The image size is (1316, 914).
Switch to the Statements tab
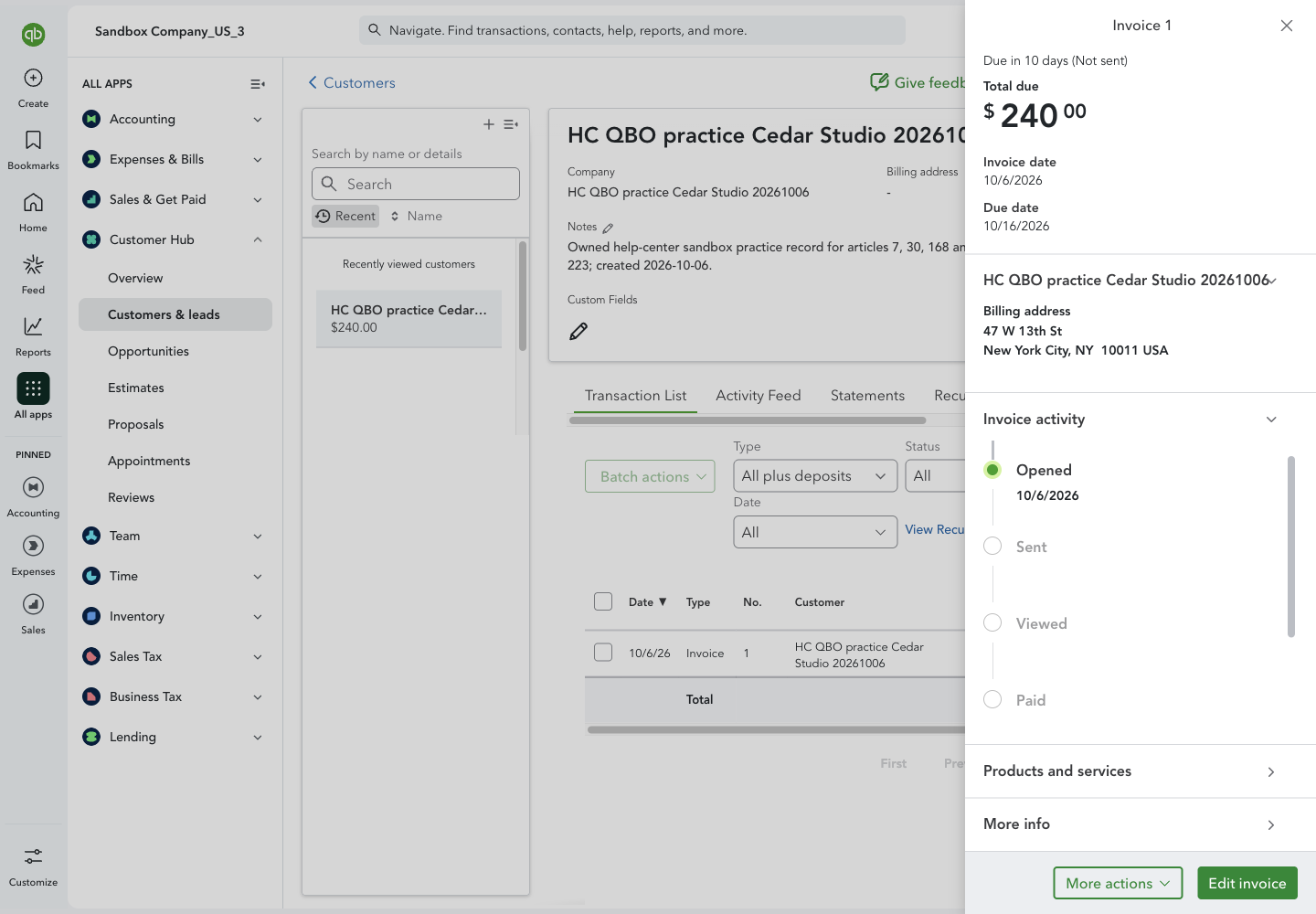click(x=867, y=396)
